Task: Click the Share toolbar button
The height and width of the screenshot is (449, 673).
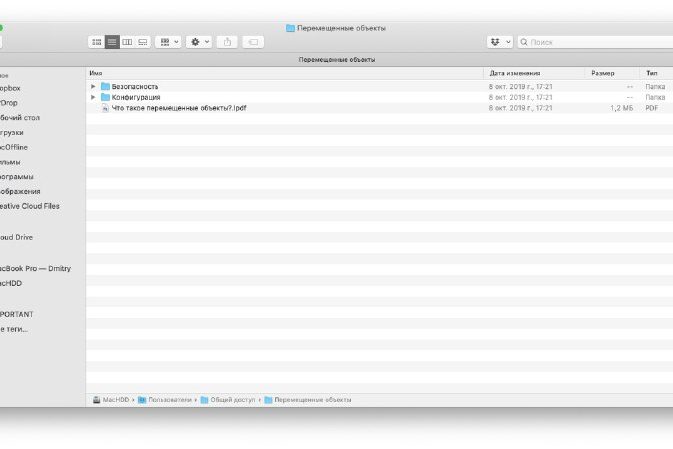Action: tap(227, 42)
